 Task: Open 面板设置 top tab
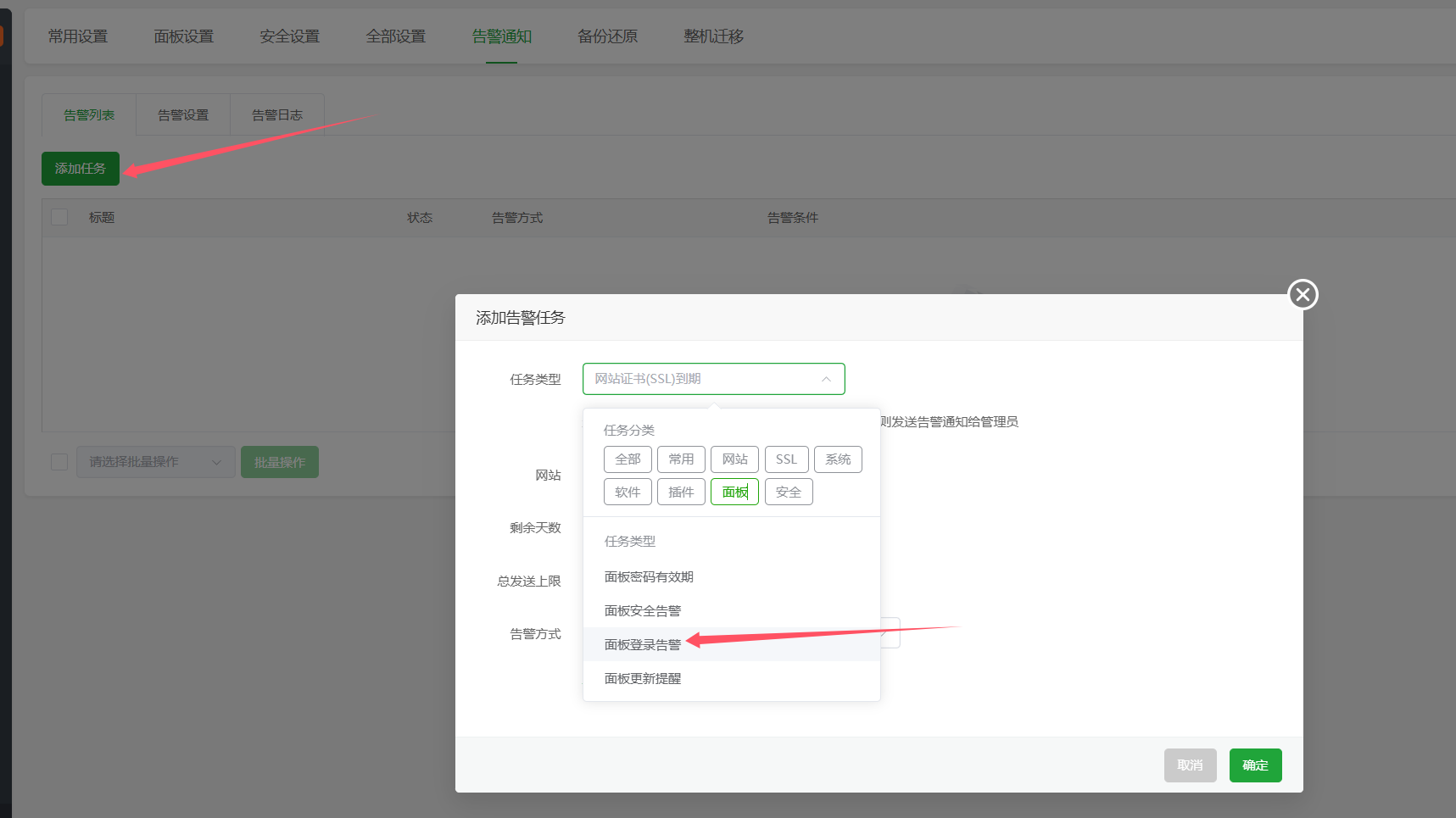click(x=184, y=36)
